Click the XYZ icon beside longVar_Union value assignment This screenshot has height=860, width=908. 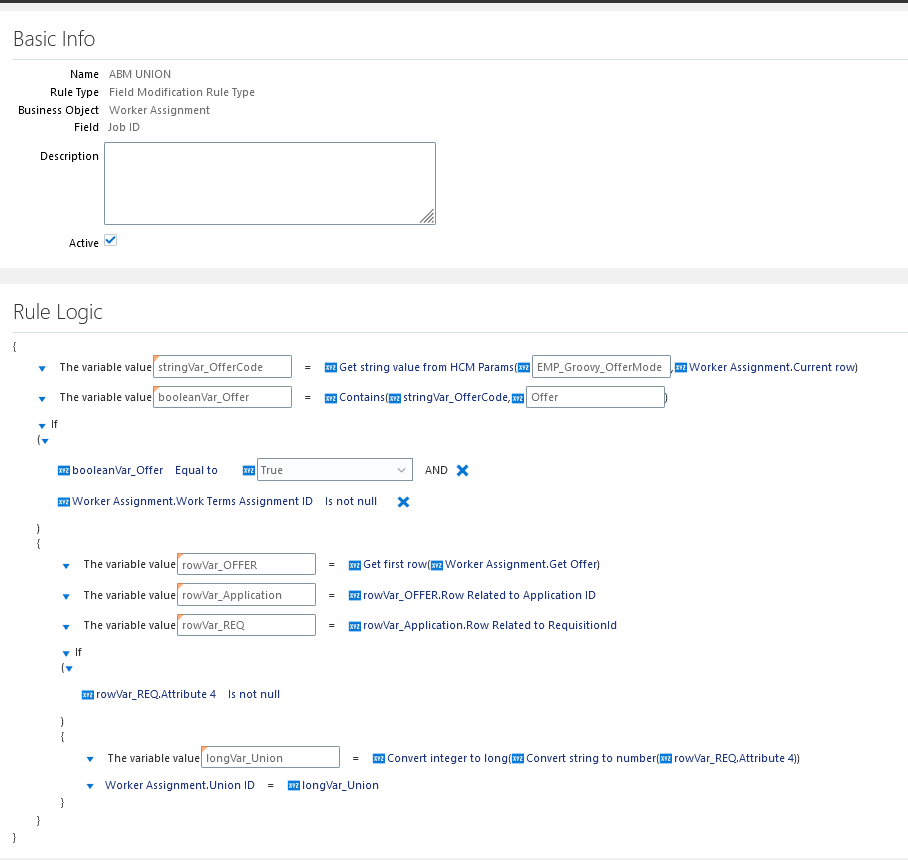296,785
